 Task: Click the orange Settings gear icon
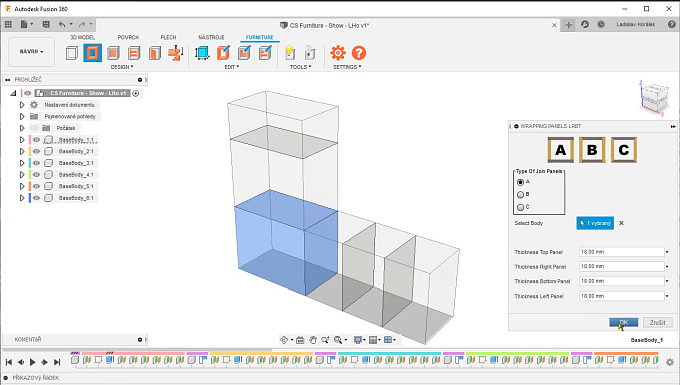pyautogui.click(x=337, y=53)
